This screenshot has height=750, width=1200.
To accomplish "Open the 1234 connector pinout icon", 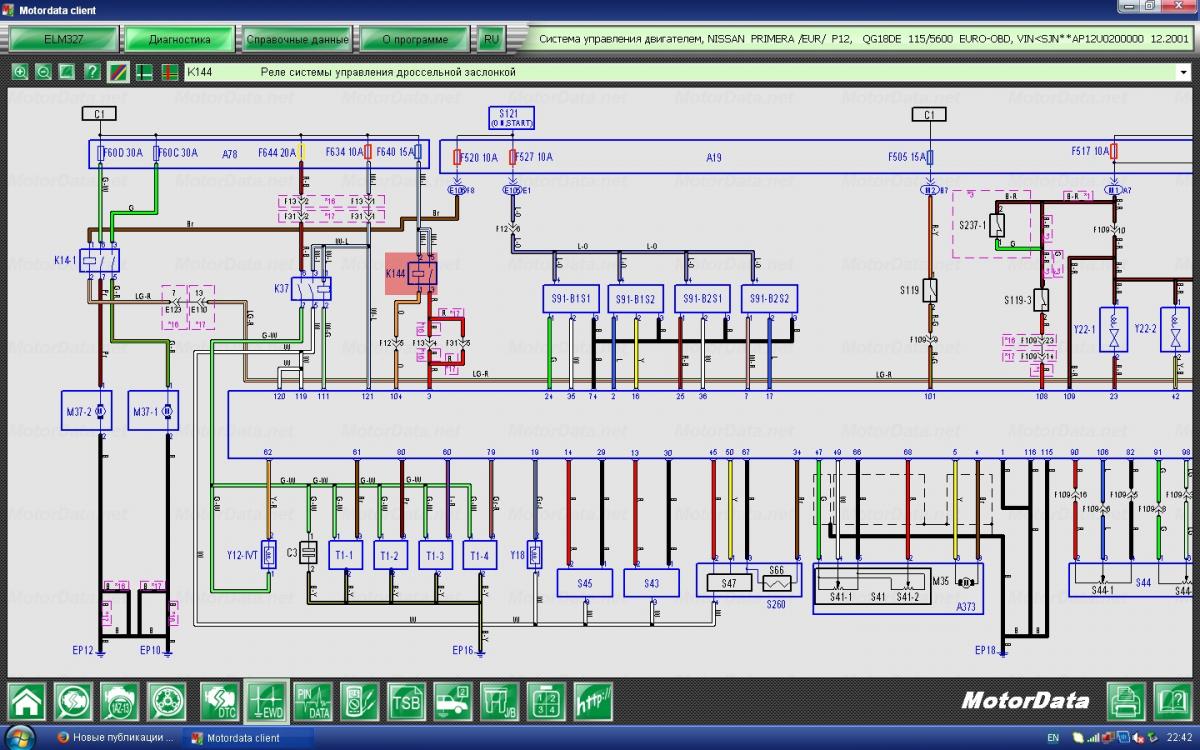I will click(x=546, y=701).
